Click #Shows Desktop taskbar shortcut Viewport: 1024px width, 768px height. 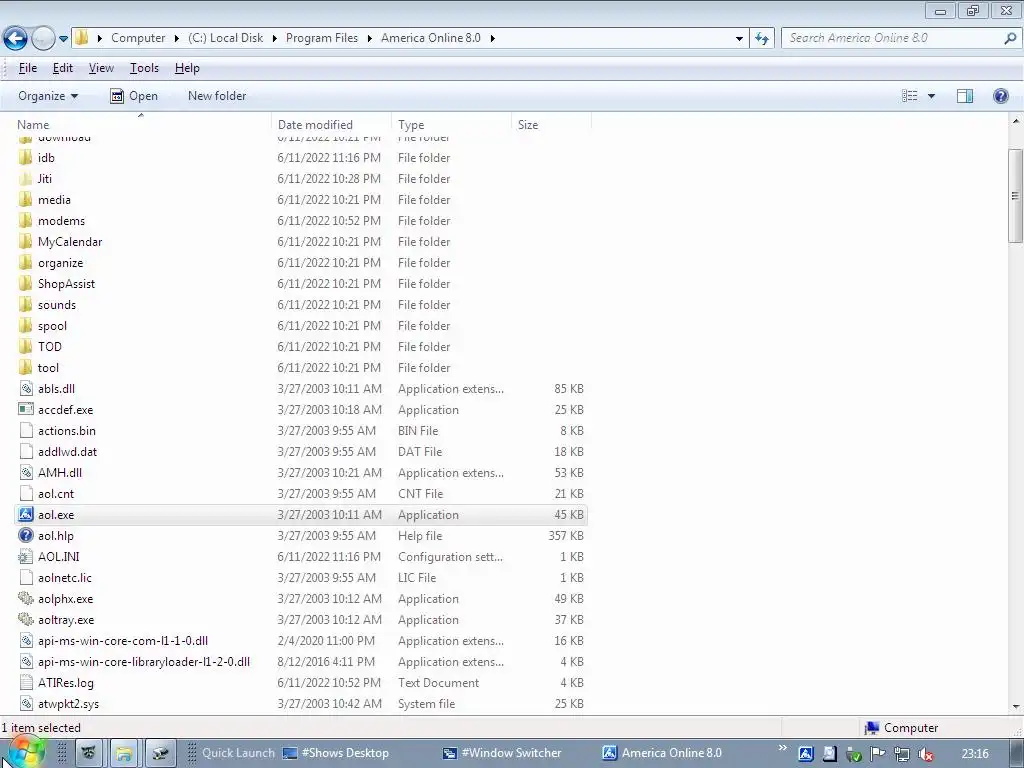pos(336,753)
